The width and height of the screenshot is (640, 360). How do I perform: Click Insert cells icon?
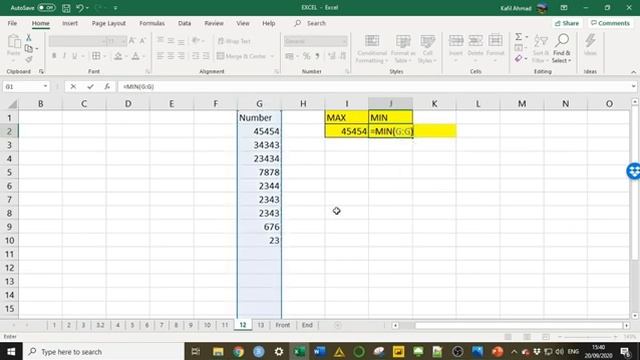[x=456, y=41]
